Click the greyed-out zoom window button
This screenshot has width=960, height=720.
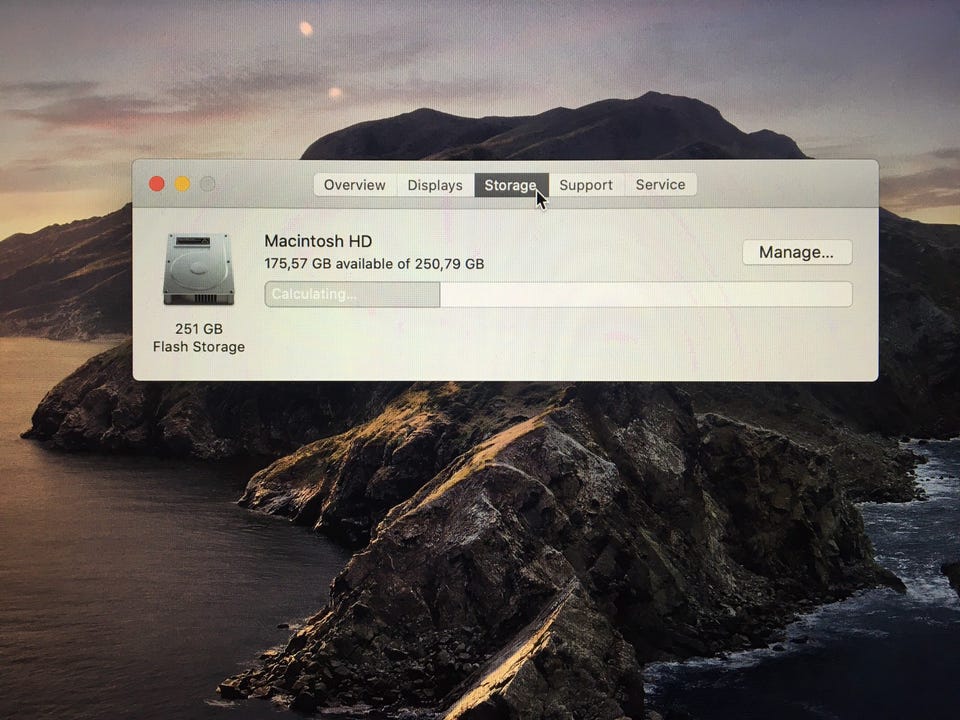(x=208, y=184)
